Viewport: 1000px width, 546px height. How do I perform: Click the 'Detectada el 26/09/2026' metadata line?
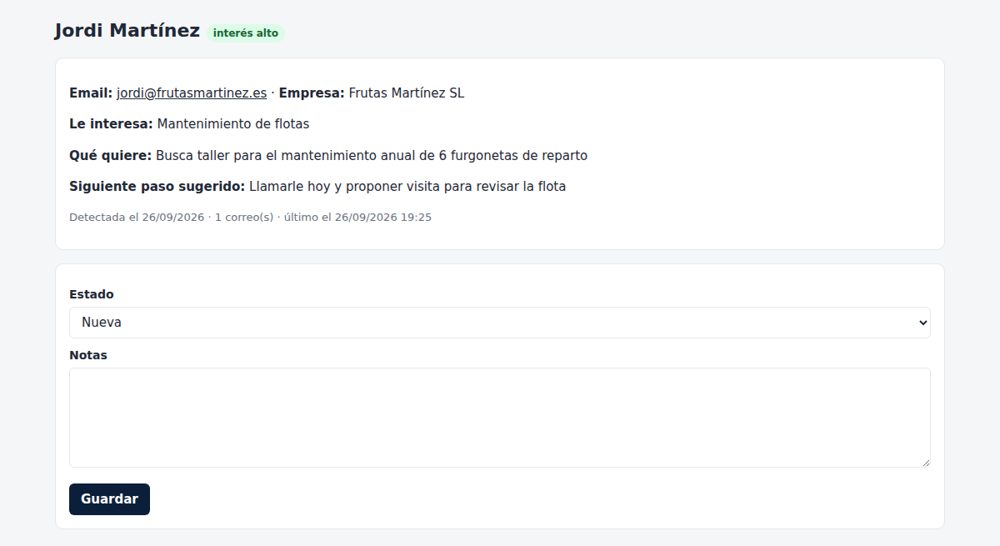(x=250, y=218)
